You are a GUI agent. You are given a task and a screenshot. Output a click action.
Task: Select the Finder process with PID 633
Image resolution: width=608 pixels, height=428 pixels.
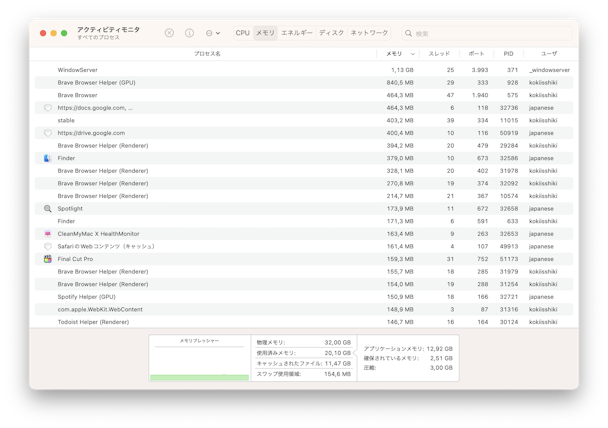coord(304,221)
